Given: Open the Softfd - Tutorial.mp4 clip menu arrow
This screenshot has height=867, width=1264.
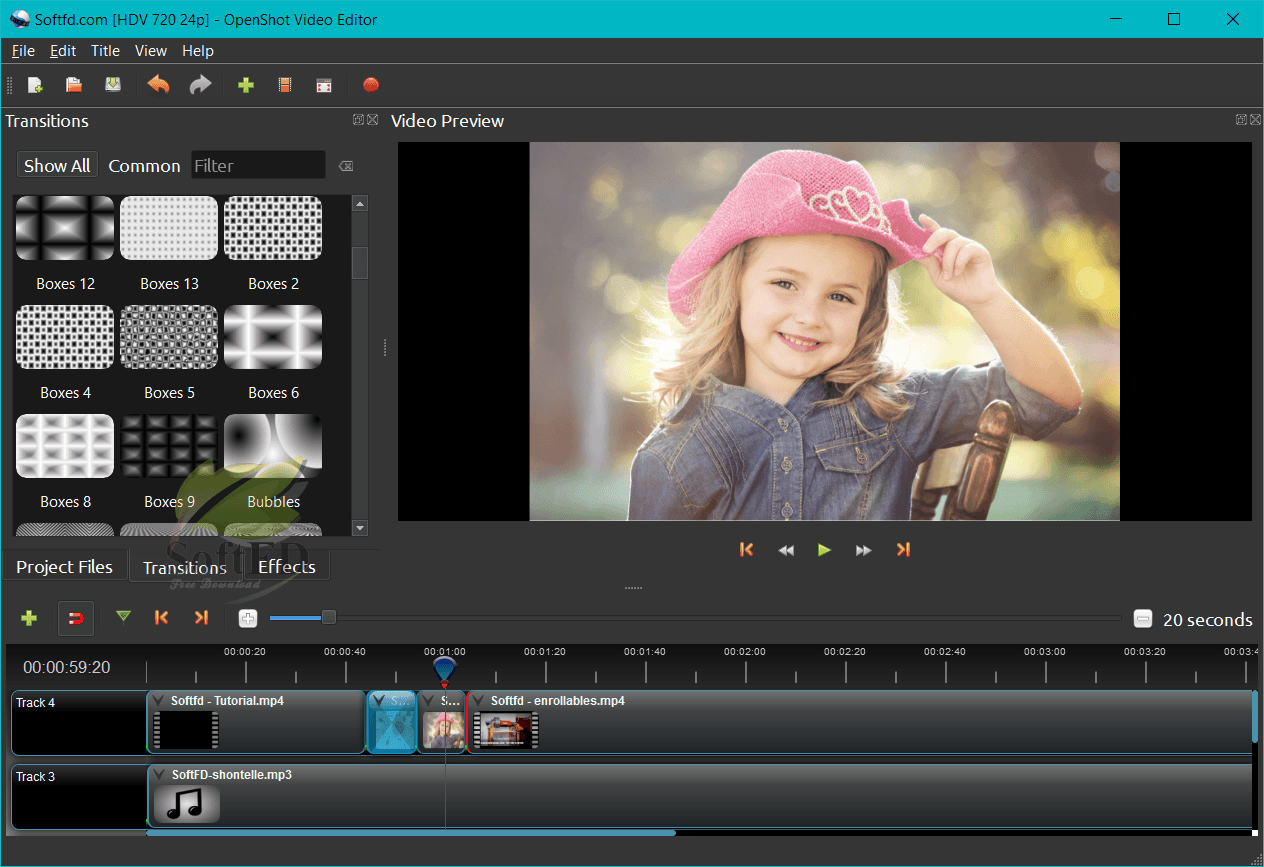Looking at the screenshot, I should click(x=159, y=701).
